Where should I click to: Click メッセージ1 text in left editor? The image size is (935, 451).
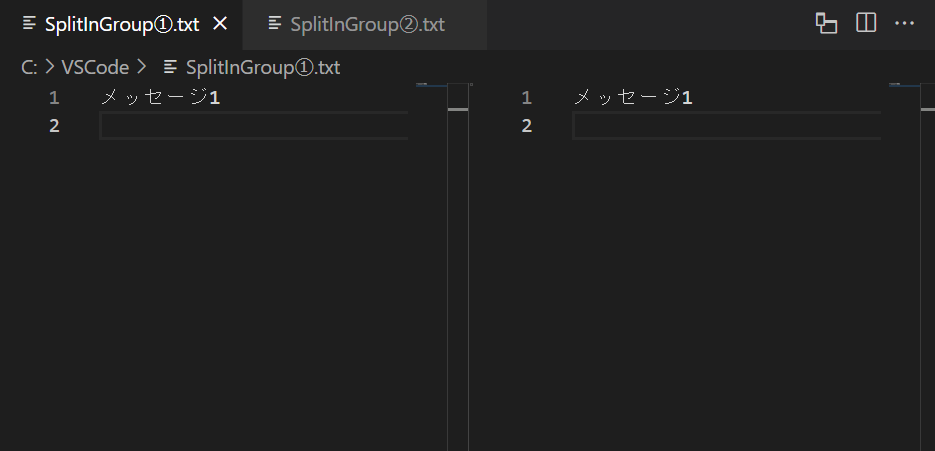[160, 97]
